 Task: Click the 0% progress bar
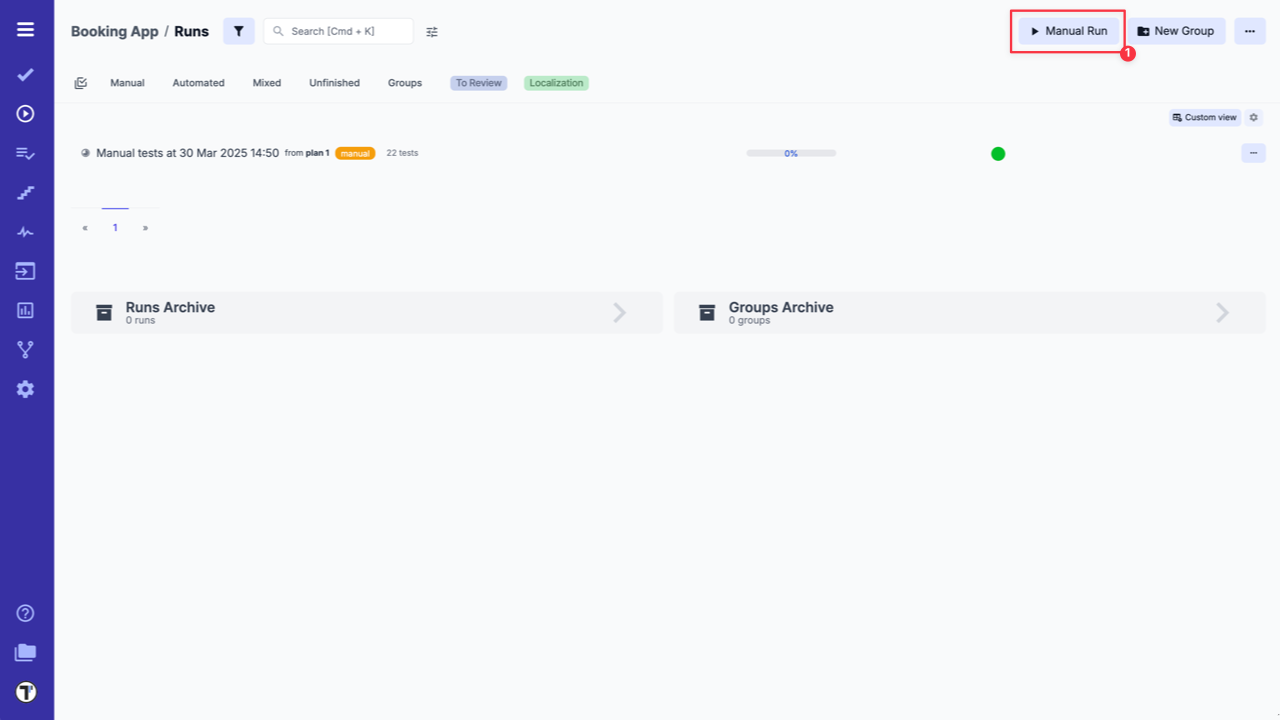(790, 153)
